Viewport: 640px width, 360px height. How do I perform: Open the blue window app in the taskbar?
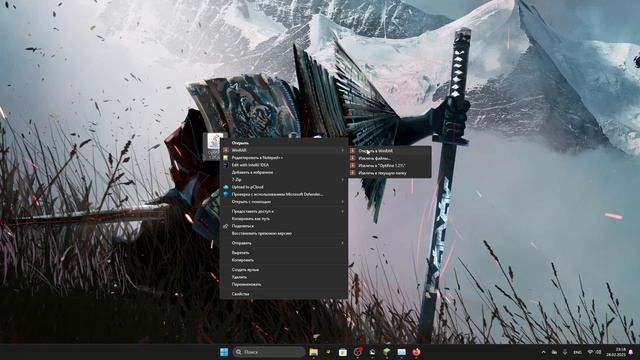(402, 352)
